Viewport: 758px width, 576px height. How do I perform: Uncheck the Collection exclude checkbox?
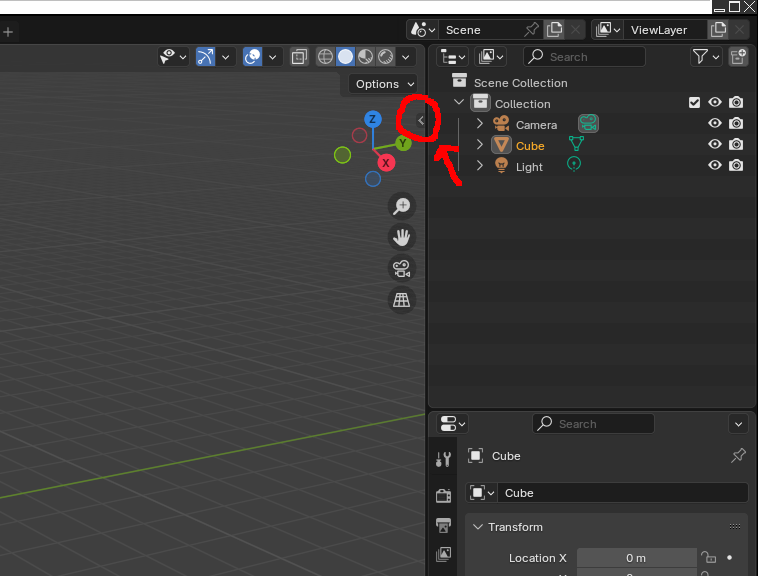coord(695,103)
